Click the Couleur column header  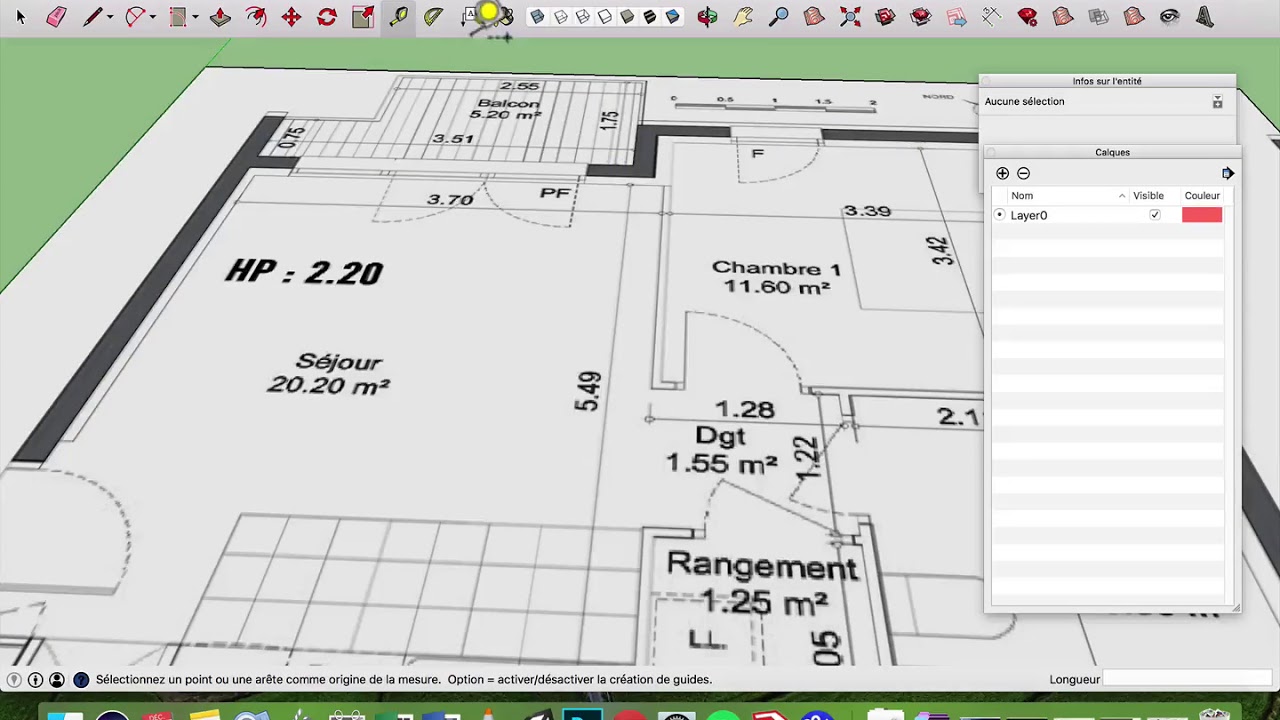pos(1202,196)
